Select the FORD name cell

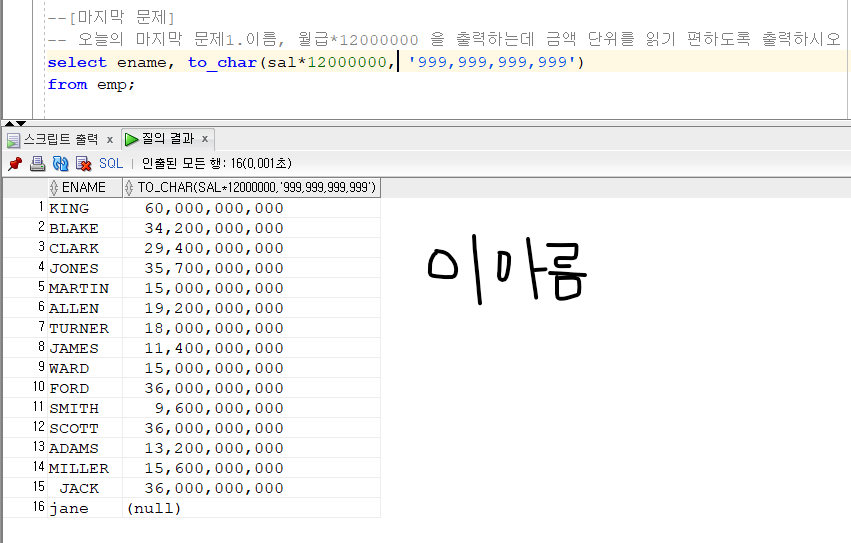[x=85, y=388]
